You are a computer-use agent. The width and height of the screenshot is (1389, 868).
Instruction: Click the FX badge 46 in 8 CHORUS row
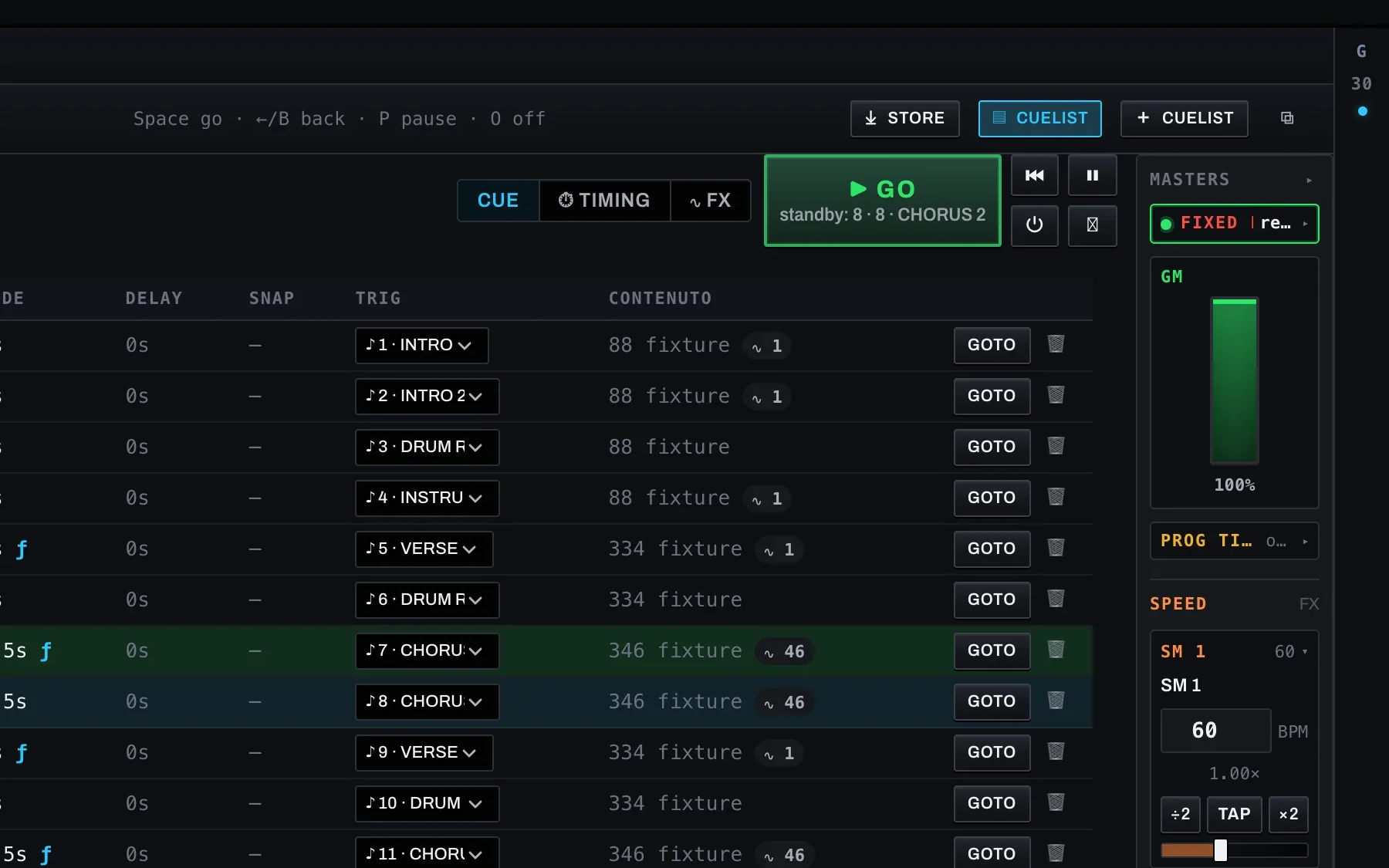784,702
